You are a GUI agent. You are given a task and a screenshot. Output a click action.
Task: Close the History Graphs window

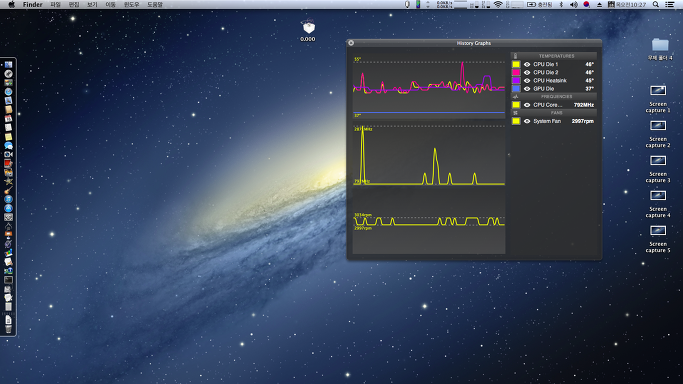click(x=351, y=43)
